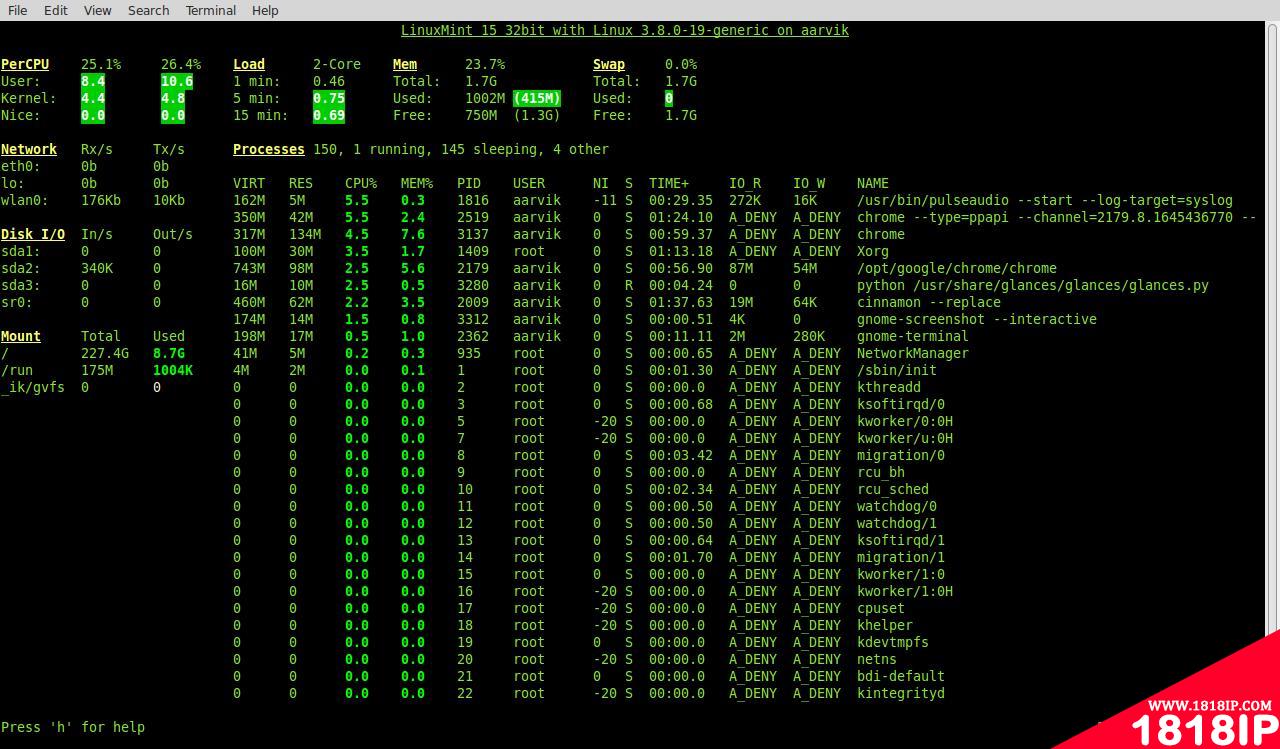1280x749 pixels.
Task: Click PID 2519 in the process list
Action: pyautogui.click(x=473, y=217)
